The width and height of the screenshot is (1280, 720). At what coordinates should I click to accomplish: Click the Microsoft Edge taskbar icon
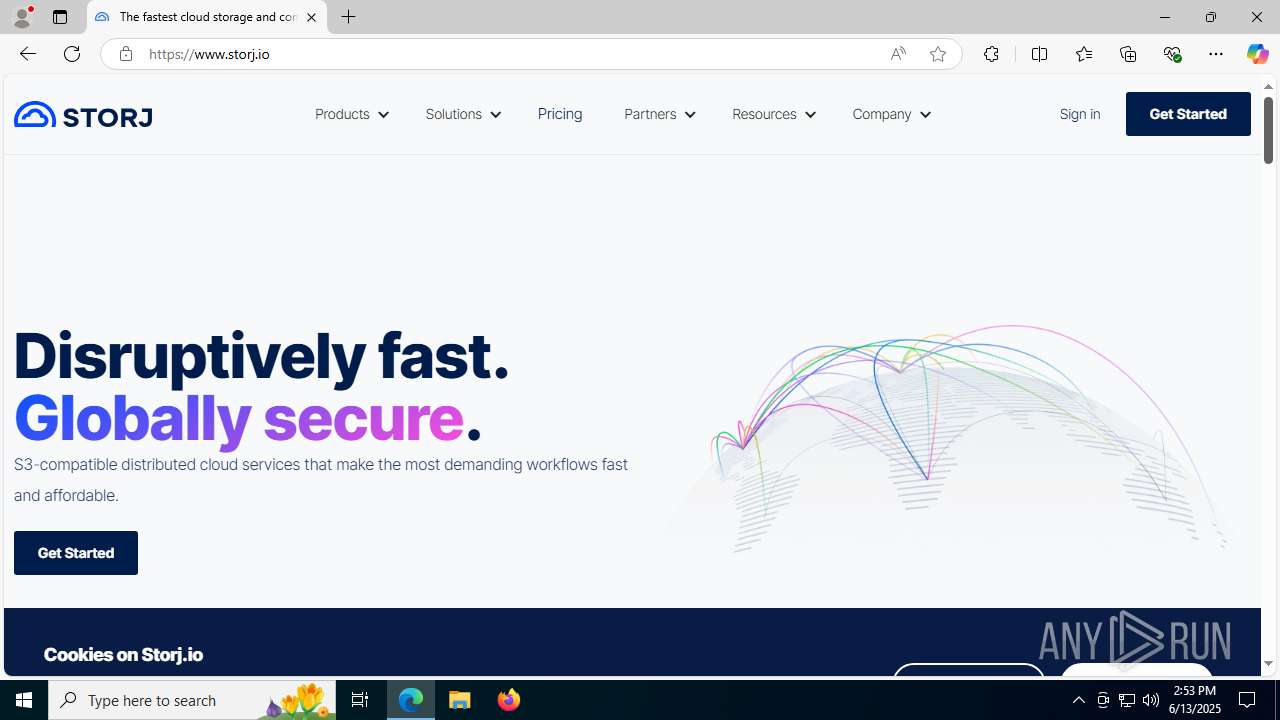[411, 700]
